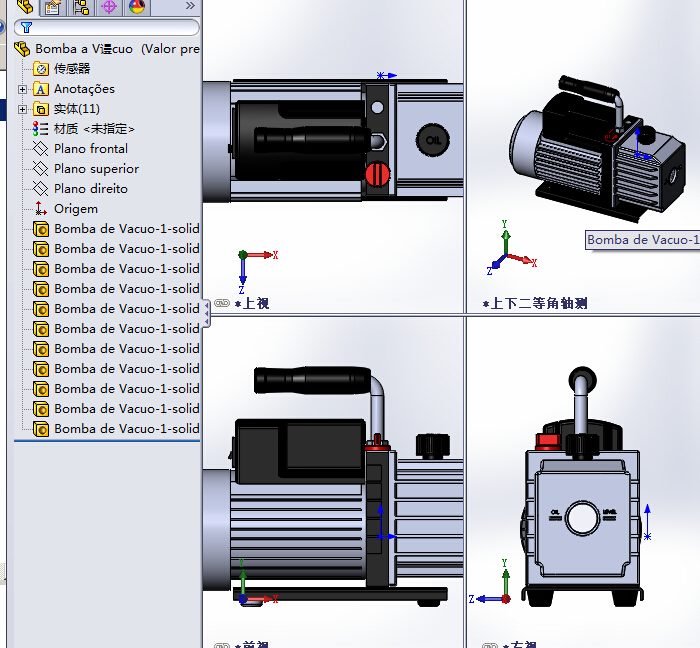Open the FeatureManager design tree tab

click(25, 7)
